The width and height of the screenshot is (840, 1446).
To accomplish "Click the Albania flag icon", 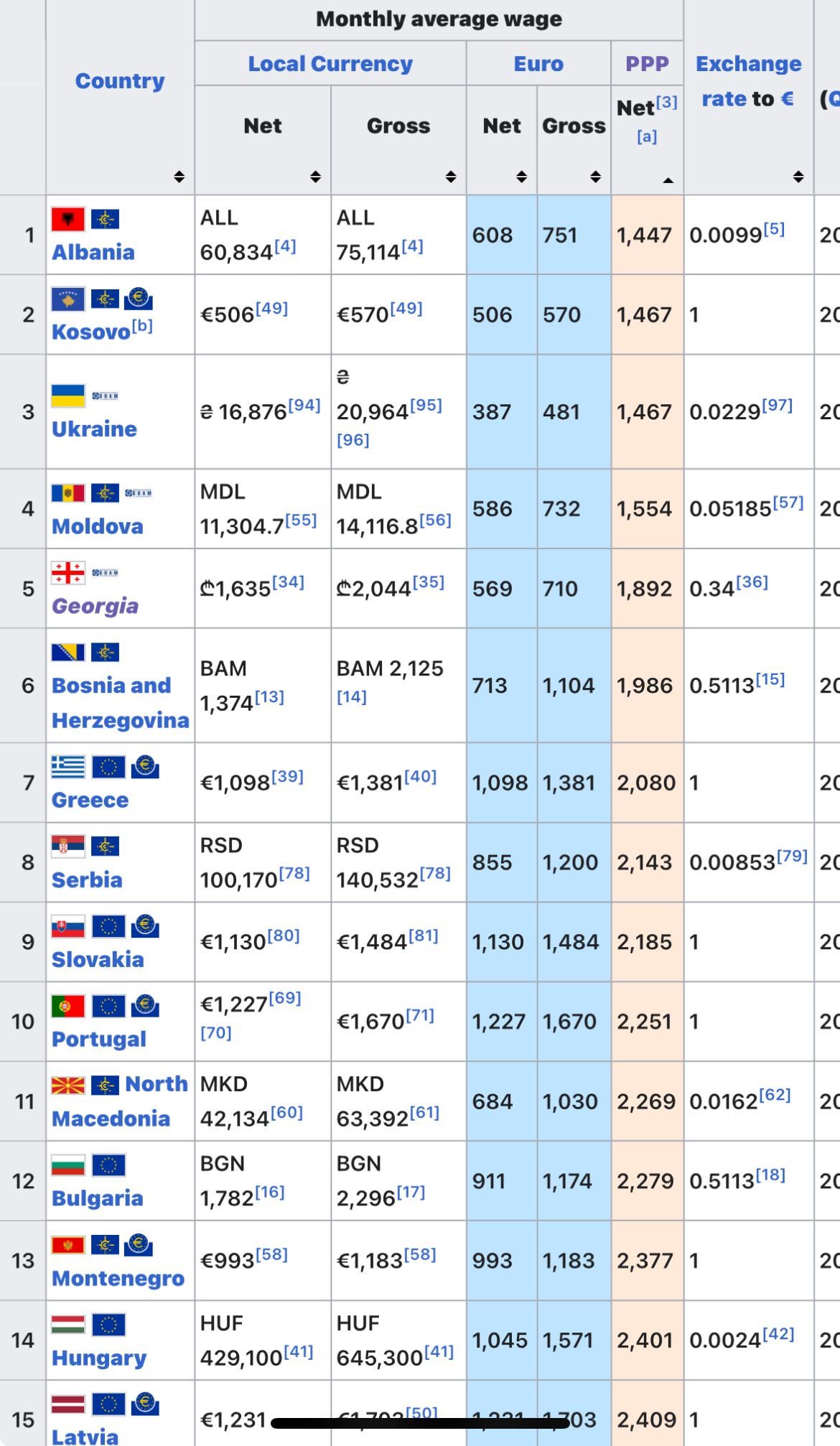I will (x=68, y=219).
